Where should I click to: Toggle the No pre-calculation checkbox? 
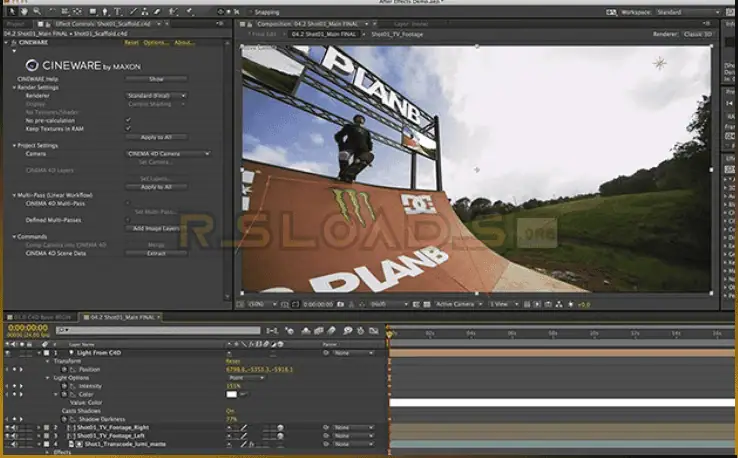(128, 121)
